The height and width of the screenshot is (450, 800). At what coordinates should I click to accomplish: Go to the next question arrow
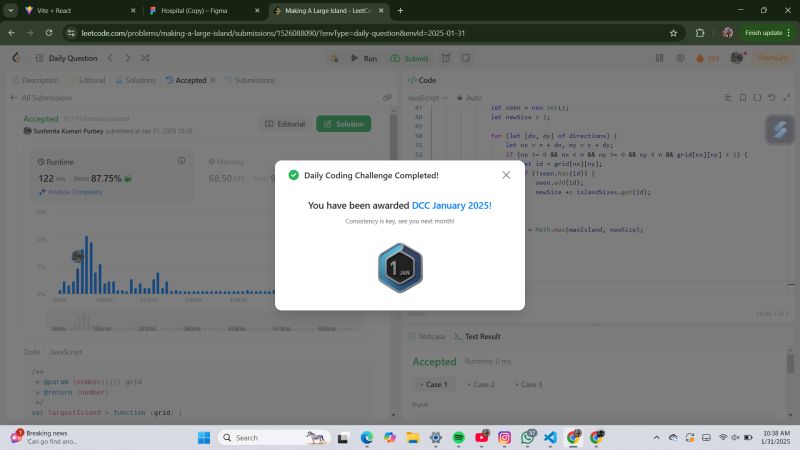pos(128,58)
